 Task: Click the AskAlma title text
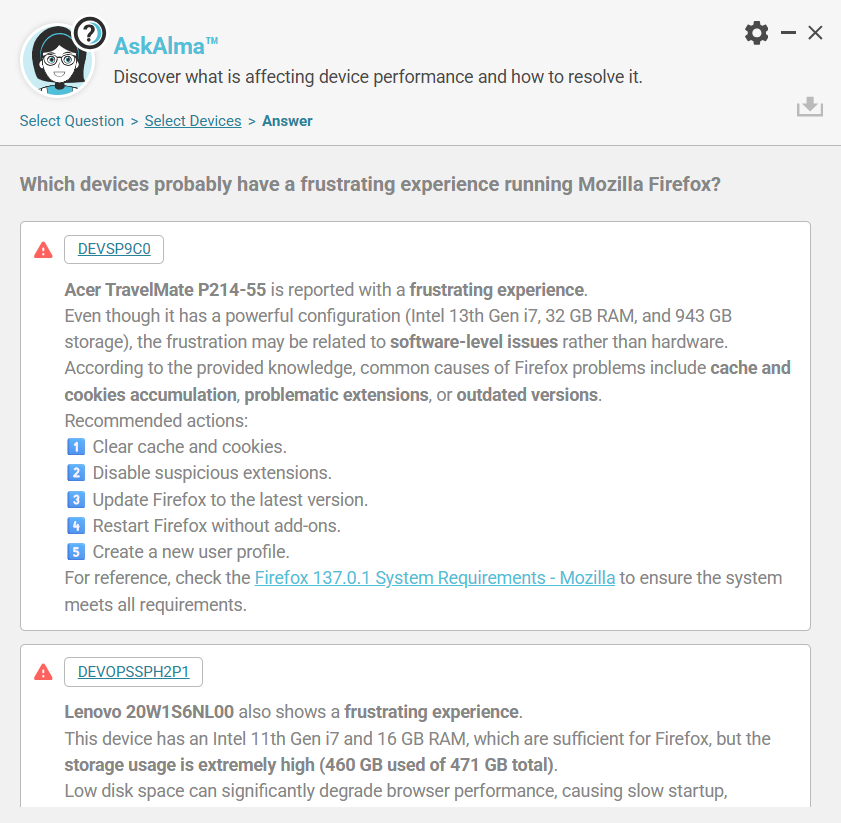pyautogui.click(x=166, y=45)
